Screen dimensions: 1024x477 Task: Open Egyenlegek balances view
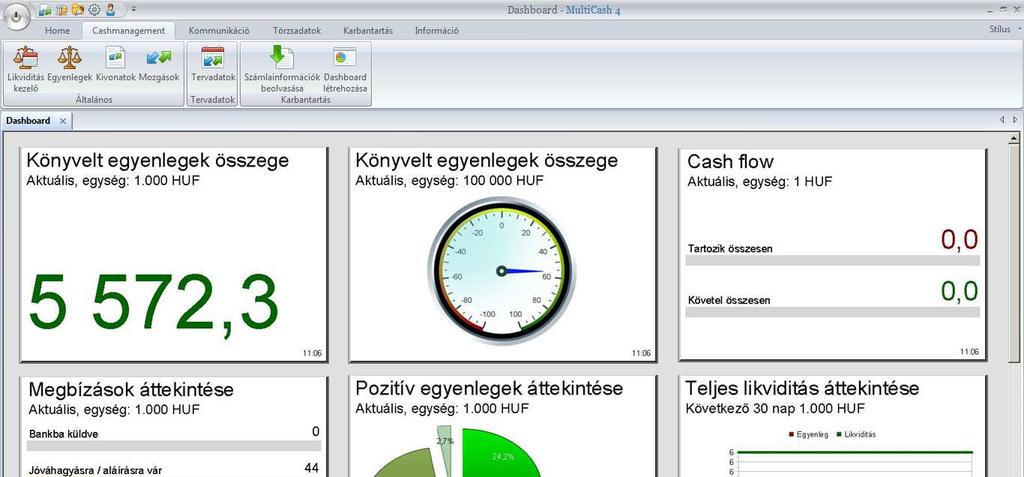click(69, 64)
